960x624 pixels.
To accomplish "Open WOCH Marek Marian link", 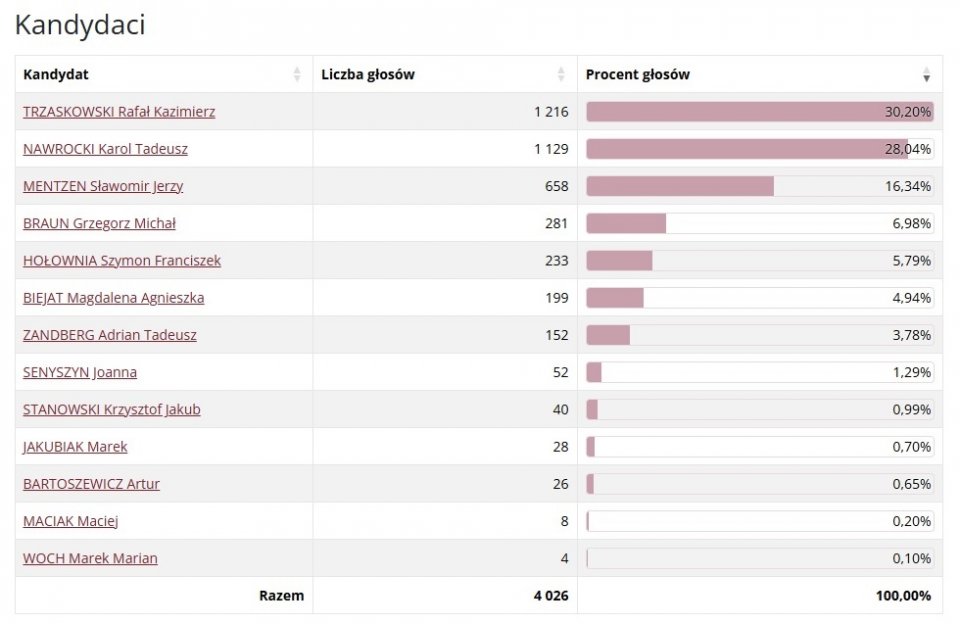I will 90,558.
